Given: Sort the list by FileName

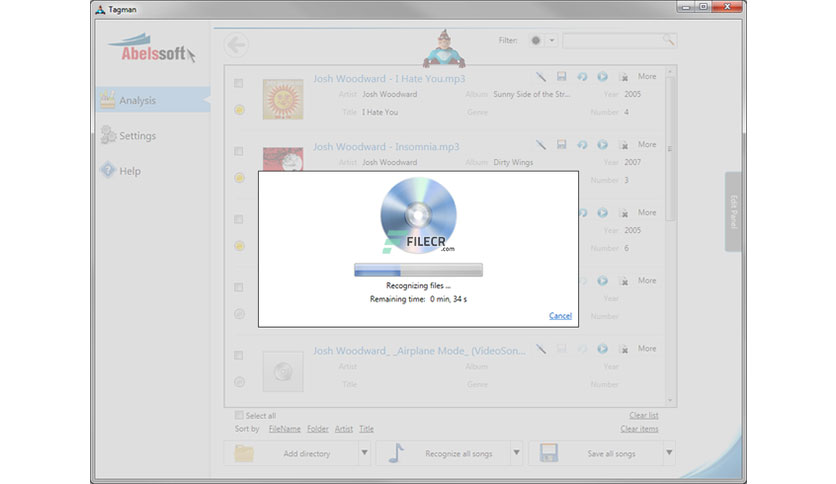Looking at the screenshot, I should point(284,429).
